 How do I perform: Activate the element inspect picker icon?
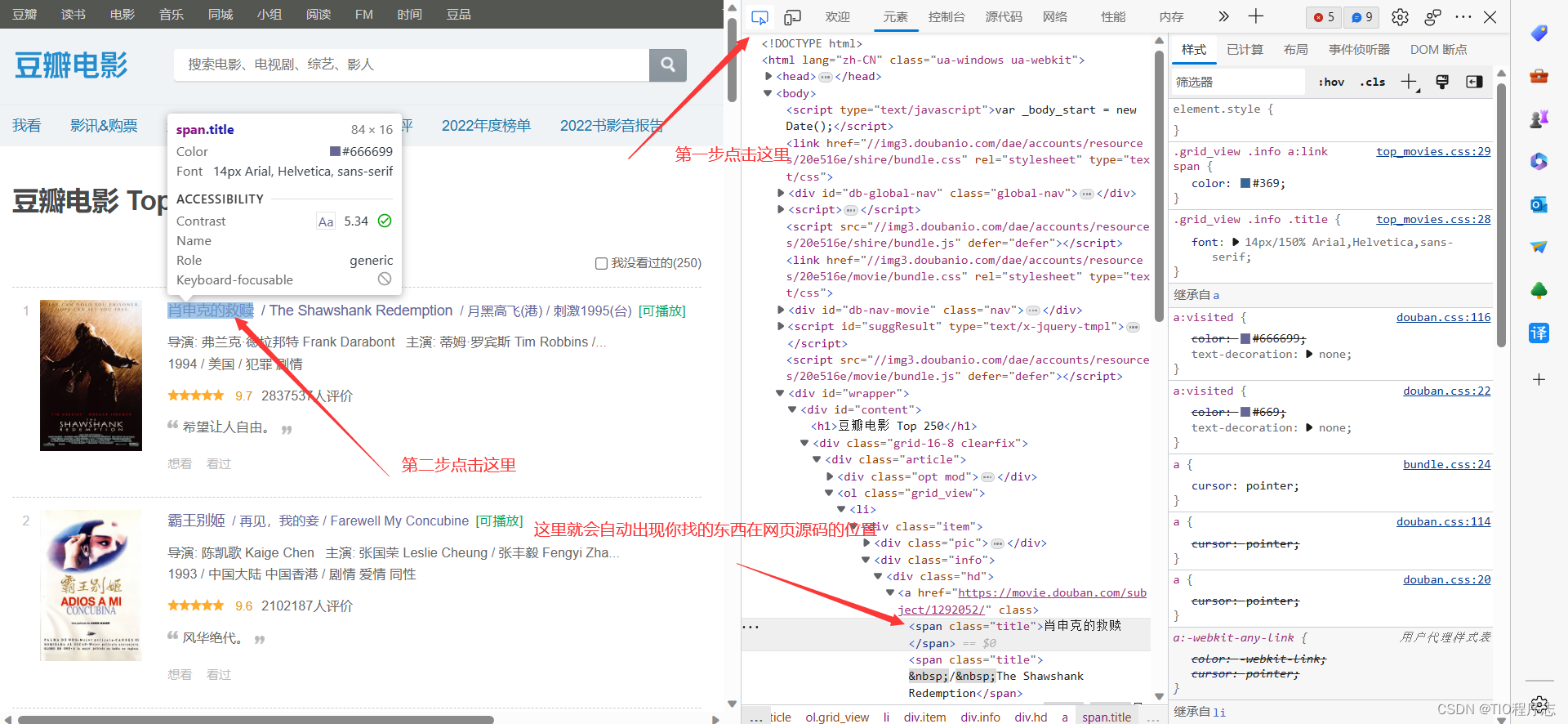tap(759, 17)
